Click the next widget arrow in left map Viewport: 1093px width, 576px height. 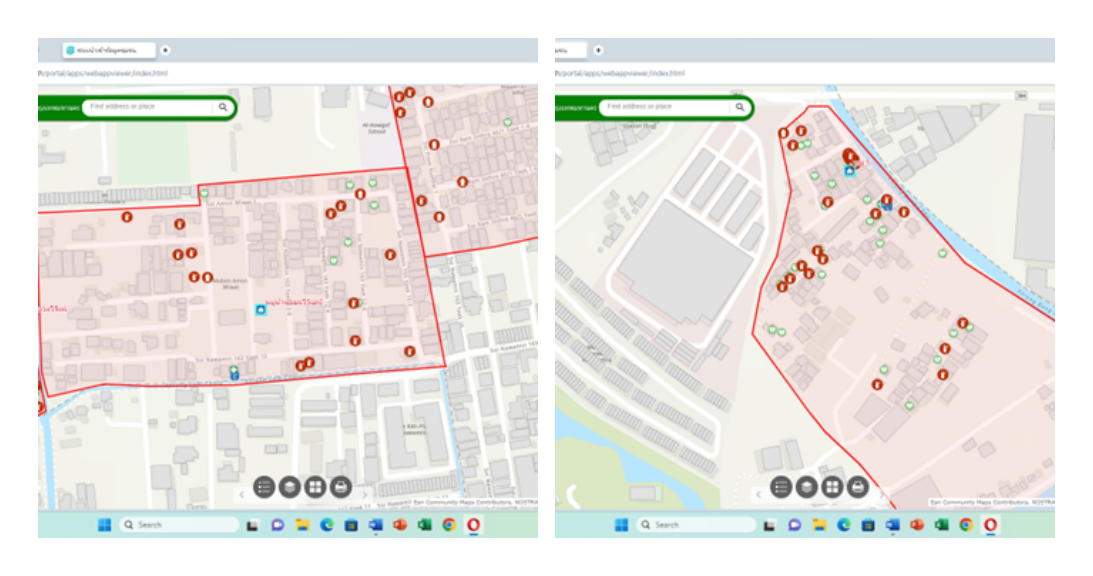(x=364, y=494)
